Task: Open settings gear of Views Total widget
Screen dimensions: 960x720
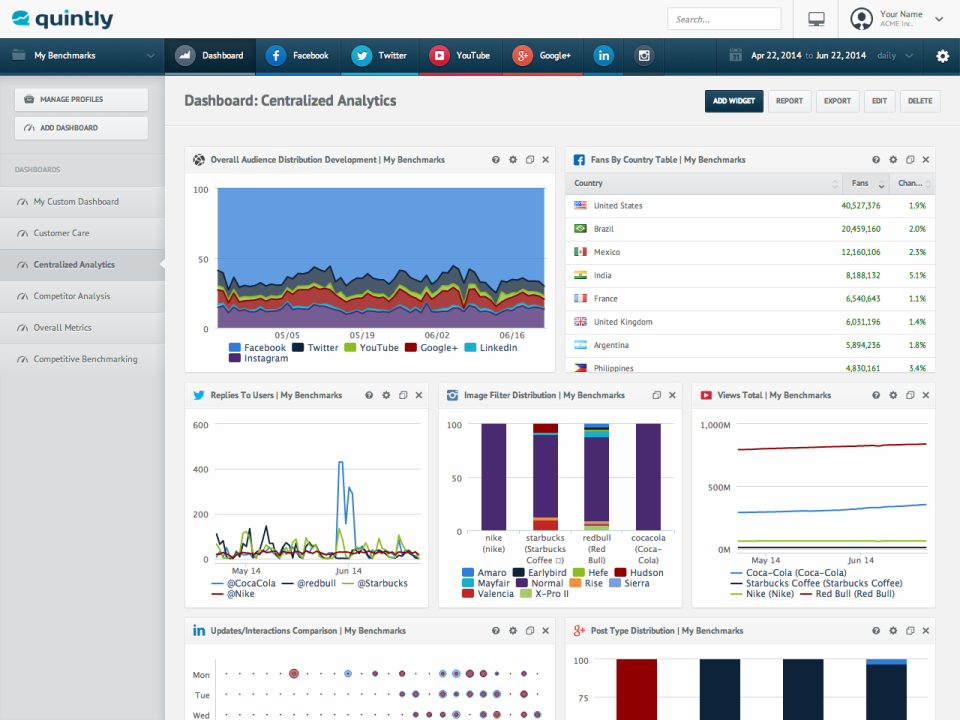Action: [893, 395]
